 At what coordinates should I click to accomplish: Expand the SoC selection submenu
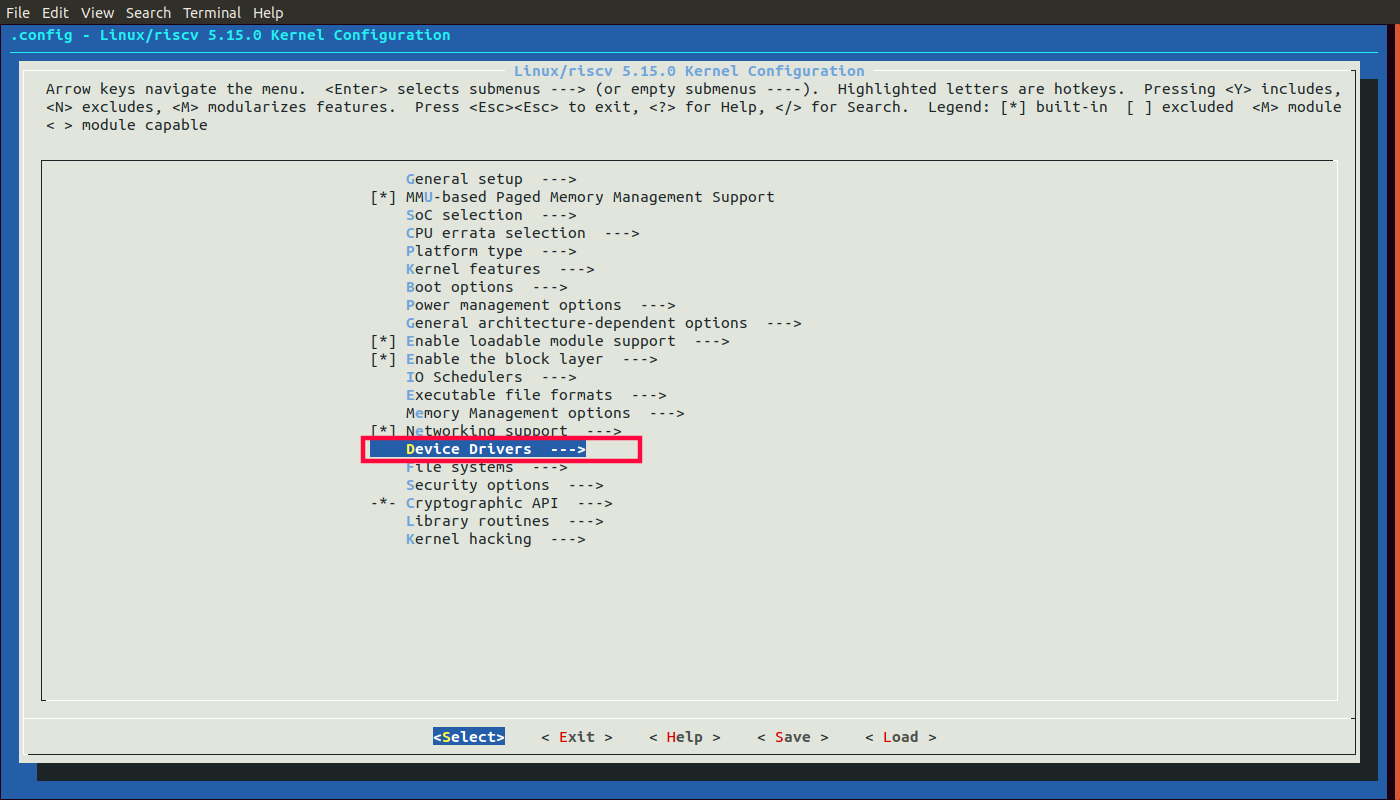tap(490, 215)
